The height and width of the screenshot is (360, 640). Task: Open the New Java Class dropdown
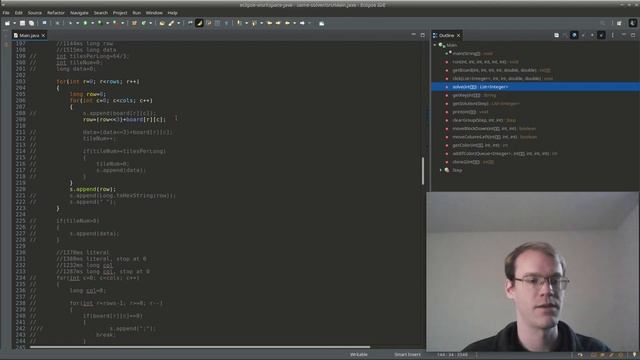pyautogui.click(x=150, y=23)
